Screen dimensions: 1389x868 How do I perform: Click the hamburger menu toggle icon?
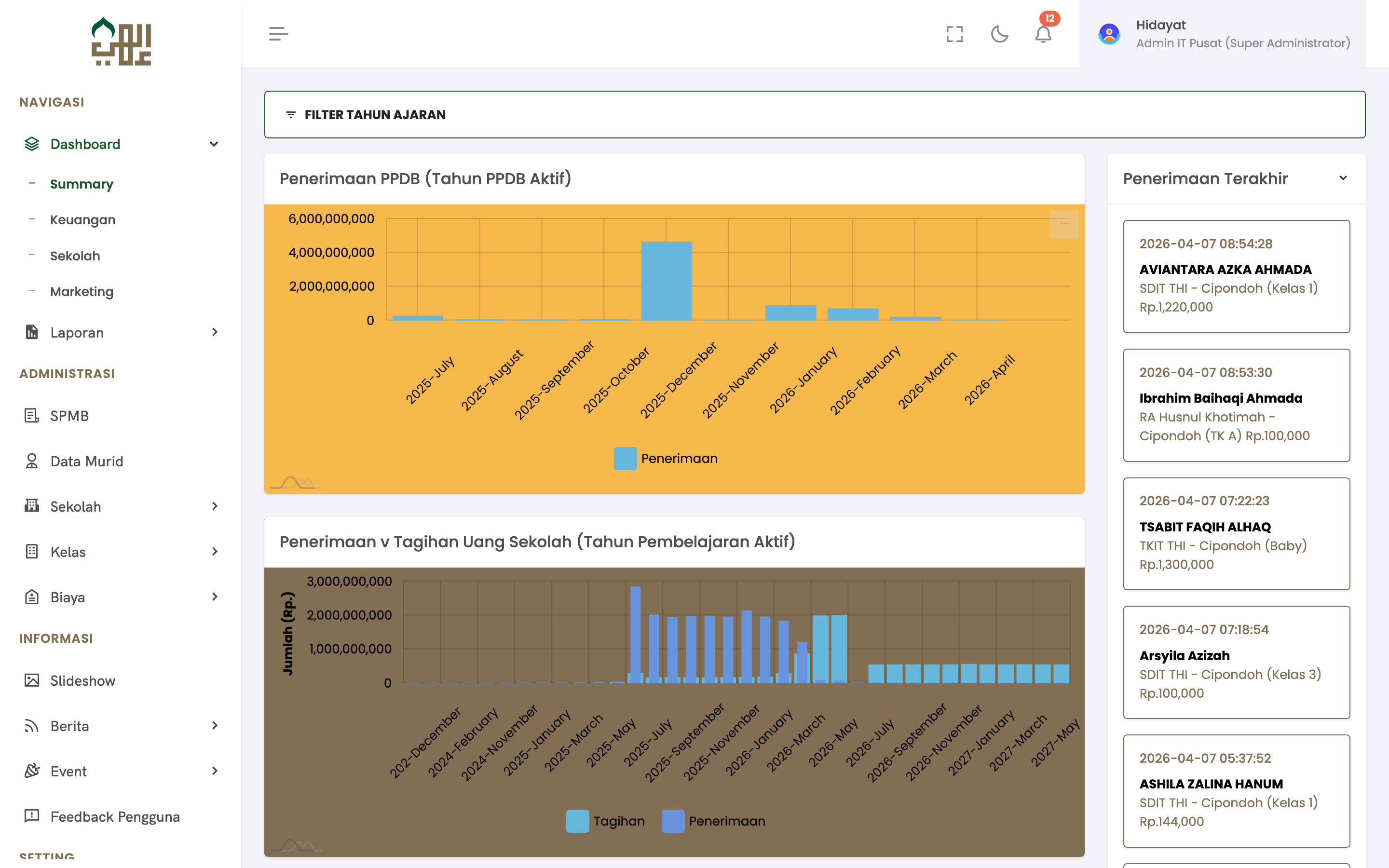[278, 34]
